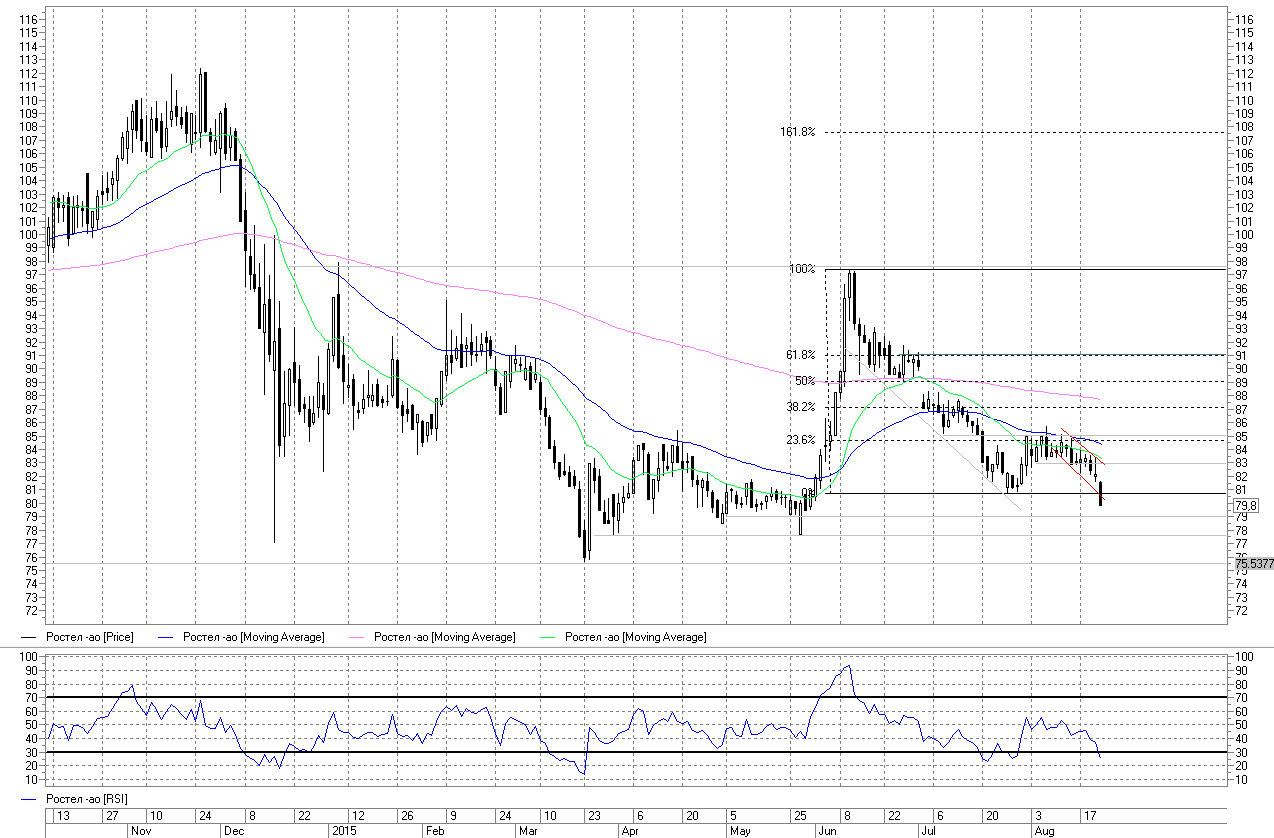
Task: Click the RSI peak above 90 in June
Action: click(x=848, y=666)
